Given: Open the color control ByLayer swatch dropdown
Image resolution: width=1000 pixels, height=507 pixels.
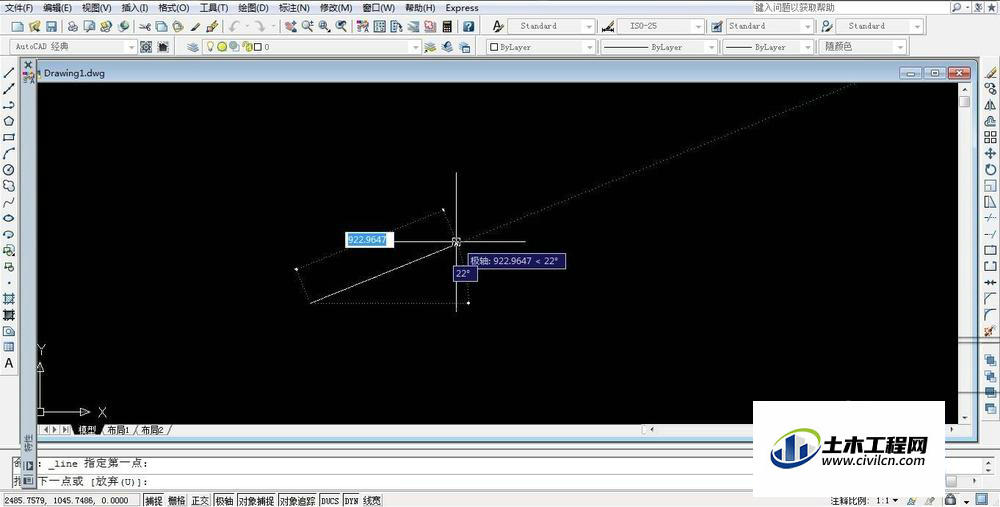Looking at the screenshot, I should [589, 47].
